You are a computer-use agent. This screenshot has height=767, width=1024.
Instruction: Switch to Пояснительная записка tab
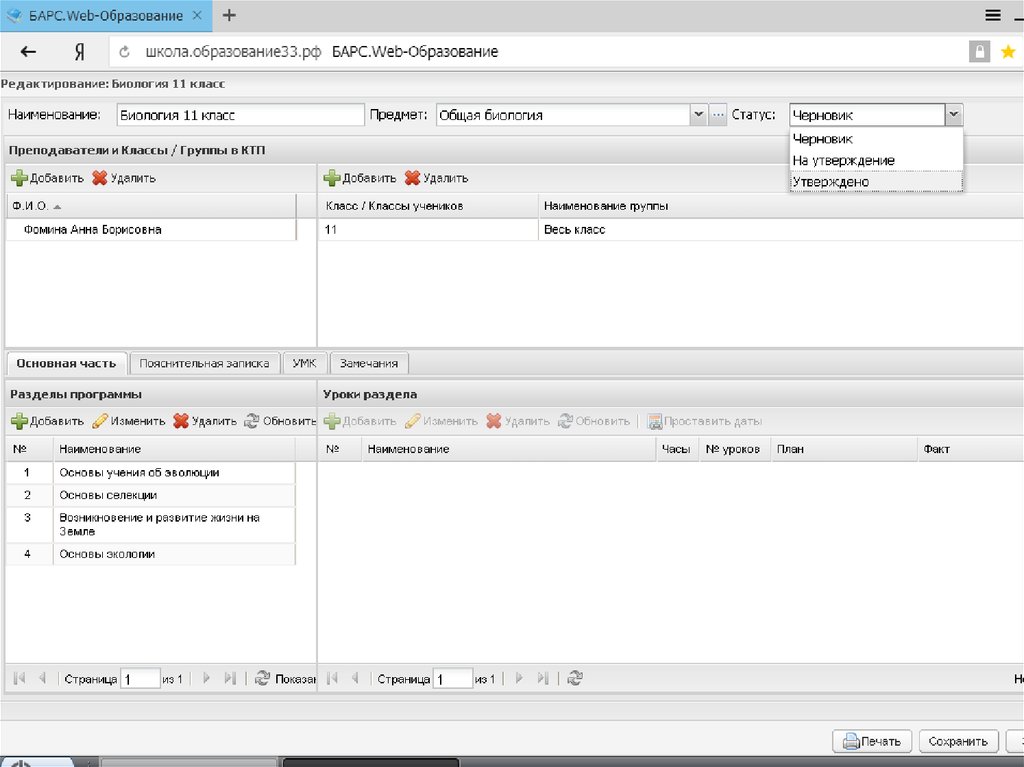205,364
